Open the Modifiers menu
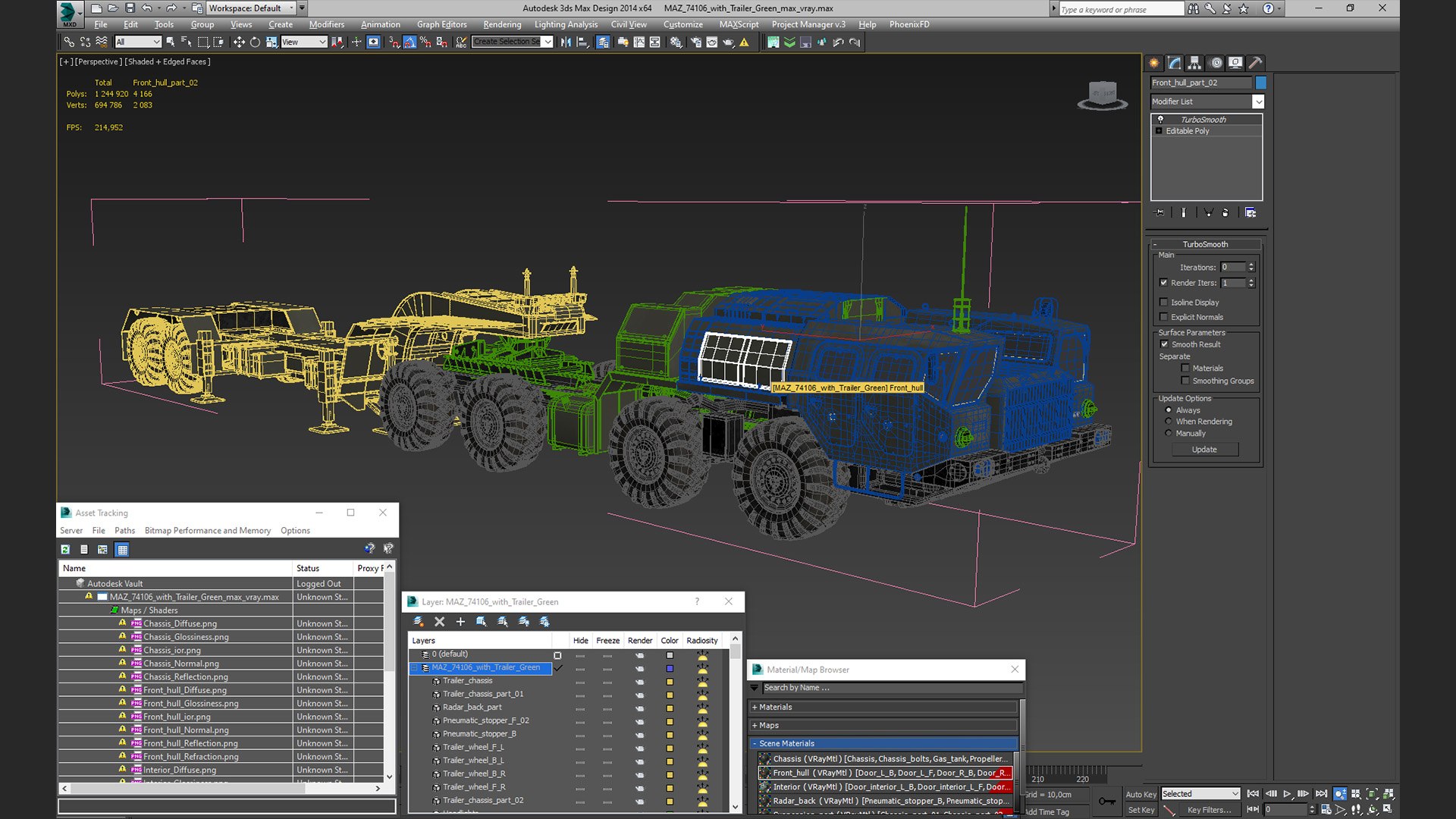 pyautogui.click(x=326, y=24)
